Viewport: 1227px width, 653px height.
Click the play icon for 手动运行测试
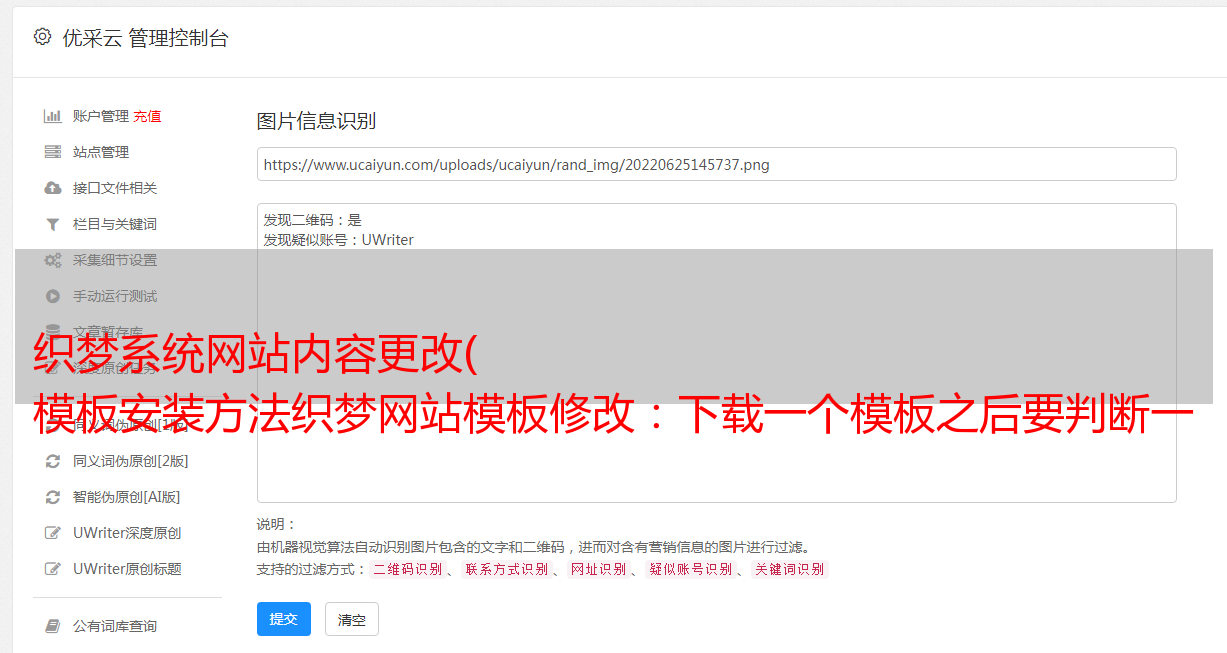coord(53,296)
